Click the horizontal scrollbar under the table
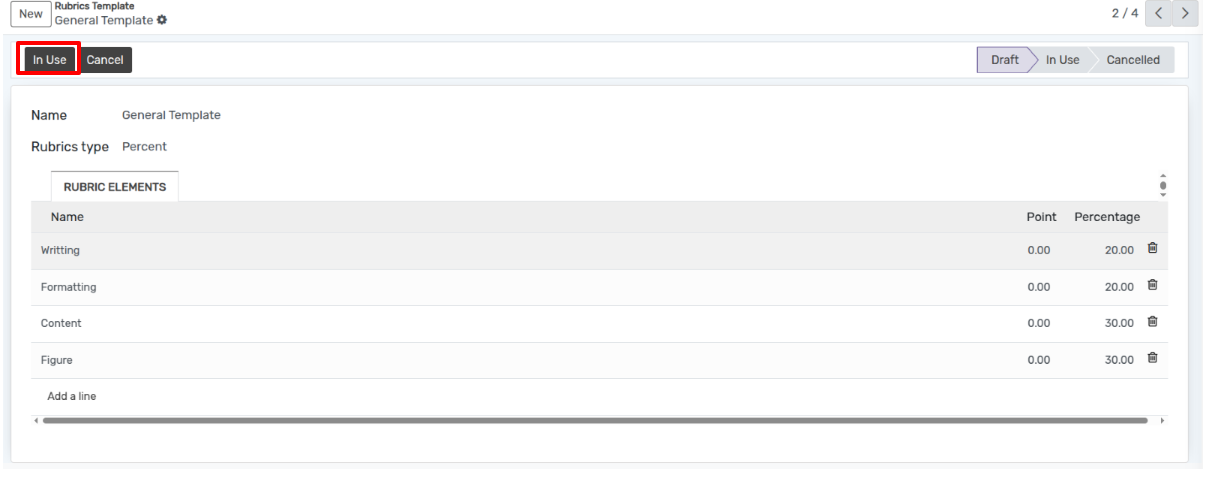 pos(595,421)
